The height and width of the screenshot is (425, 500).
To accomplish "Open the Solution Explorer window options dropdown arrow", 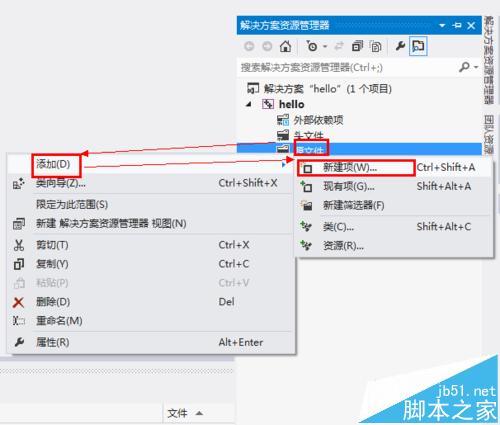I will (442, 25).
